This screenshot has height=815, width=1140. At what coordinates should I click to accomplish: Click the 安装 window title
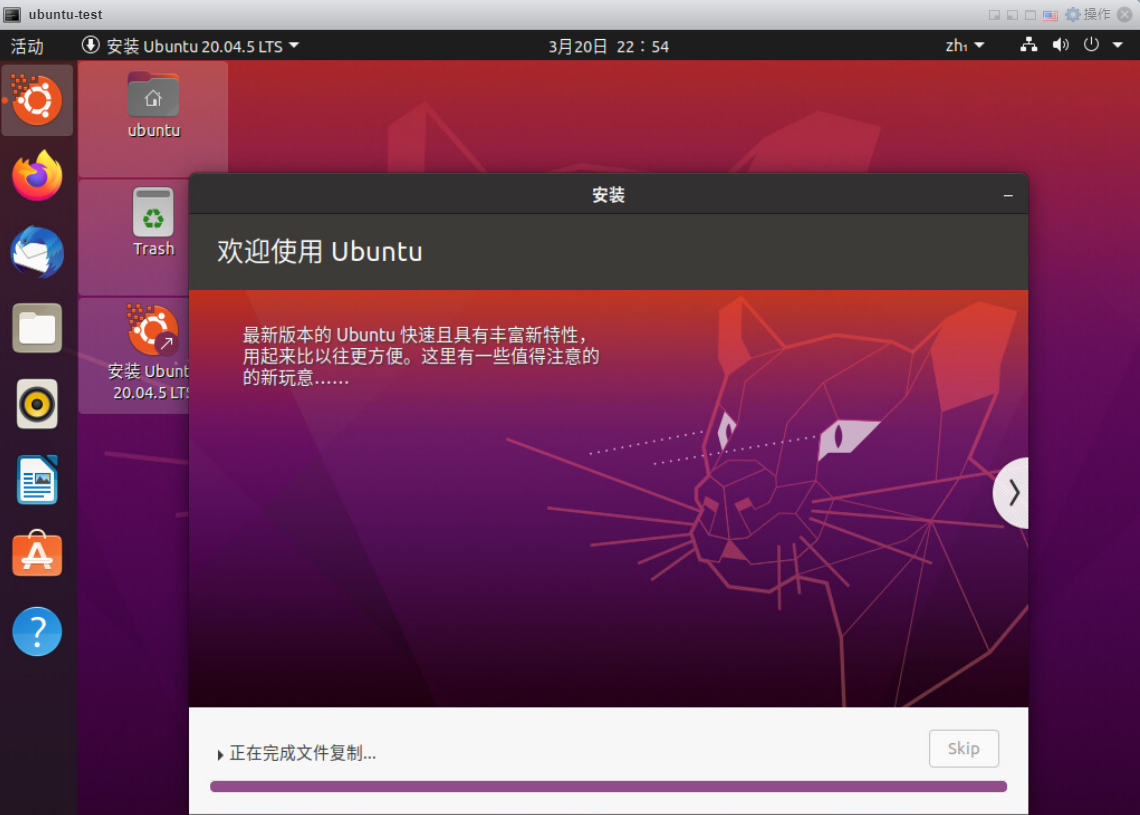[x=609, y=195]
